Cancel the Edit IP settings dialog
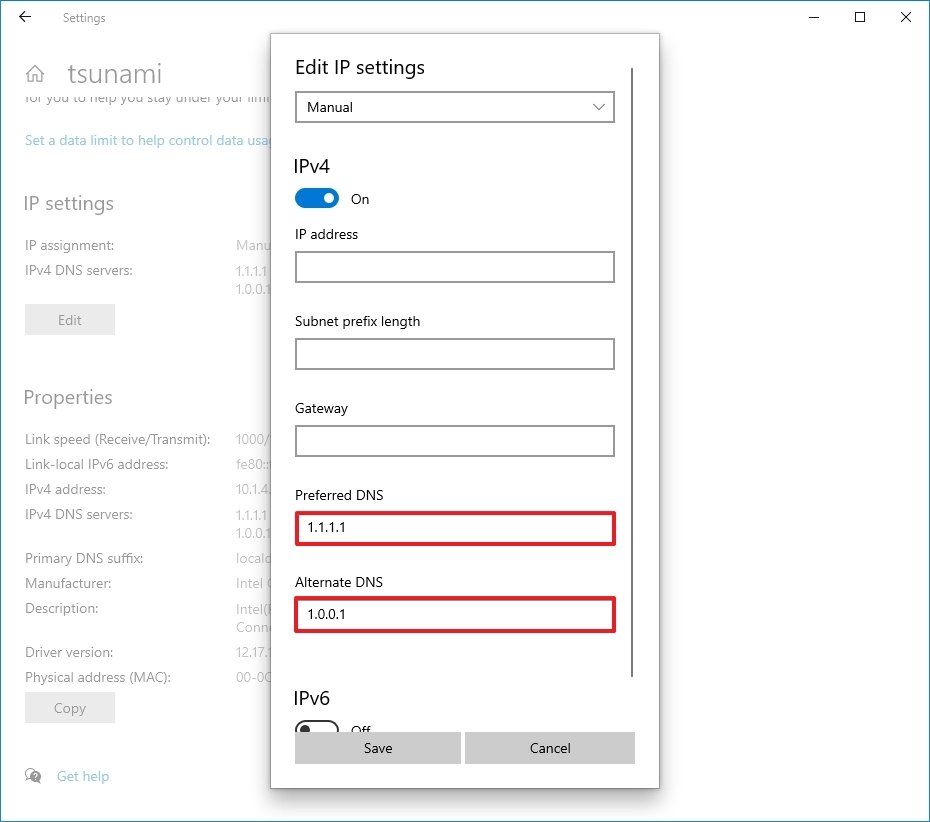 [549, 747]
